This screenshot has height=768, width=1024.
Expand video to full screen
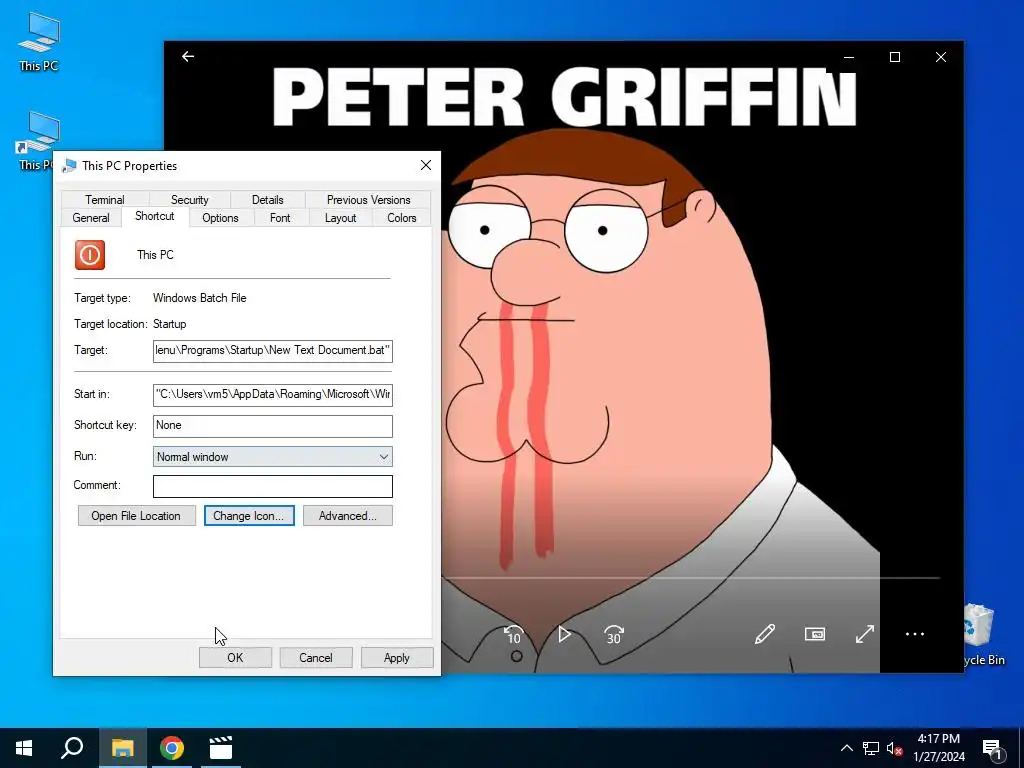pyautogui.click(x=865, y=633)
